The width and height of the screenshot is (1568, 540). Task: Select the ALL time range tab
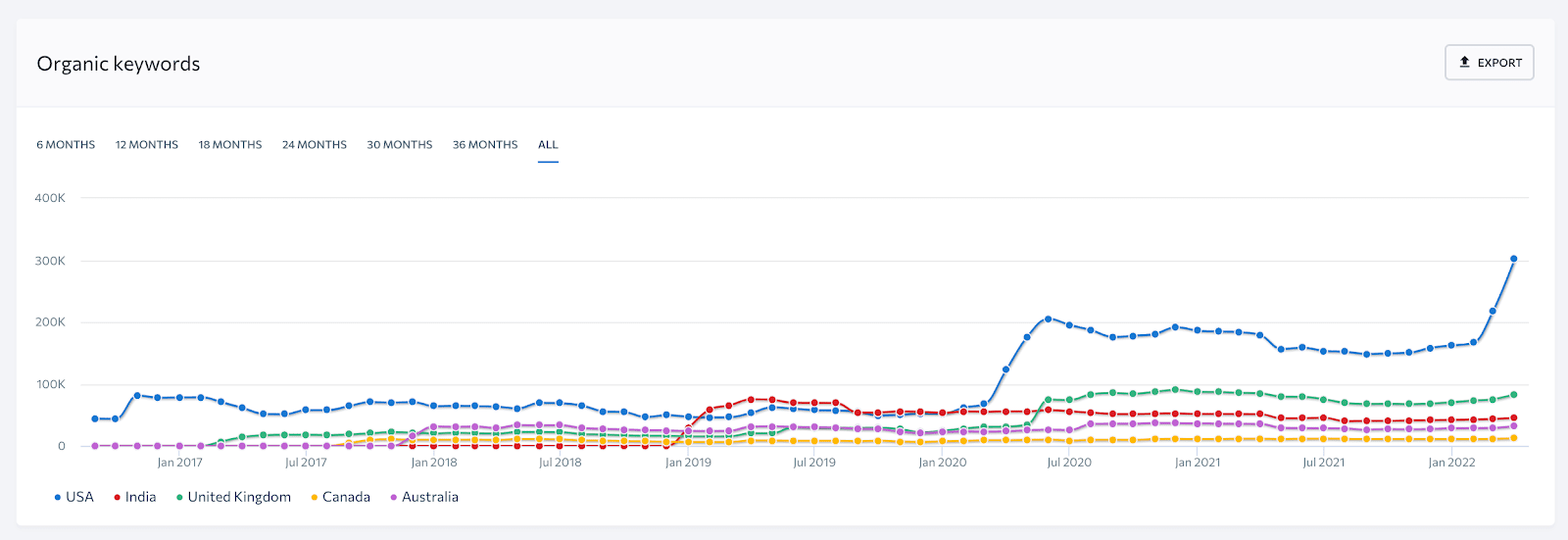pos(548,145)
